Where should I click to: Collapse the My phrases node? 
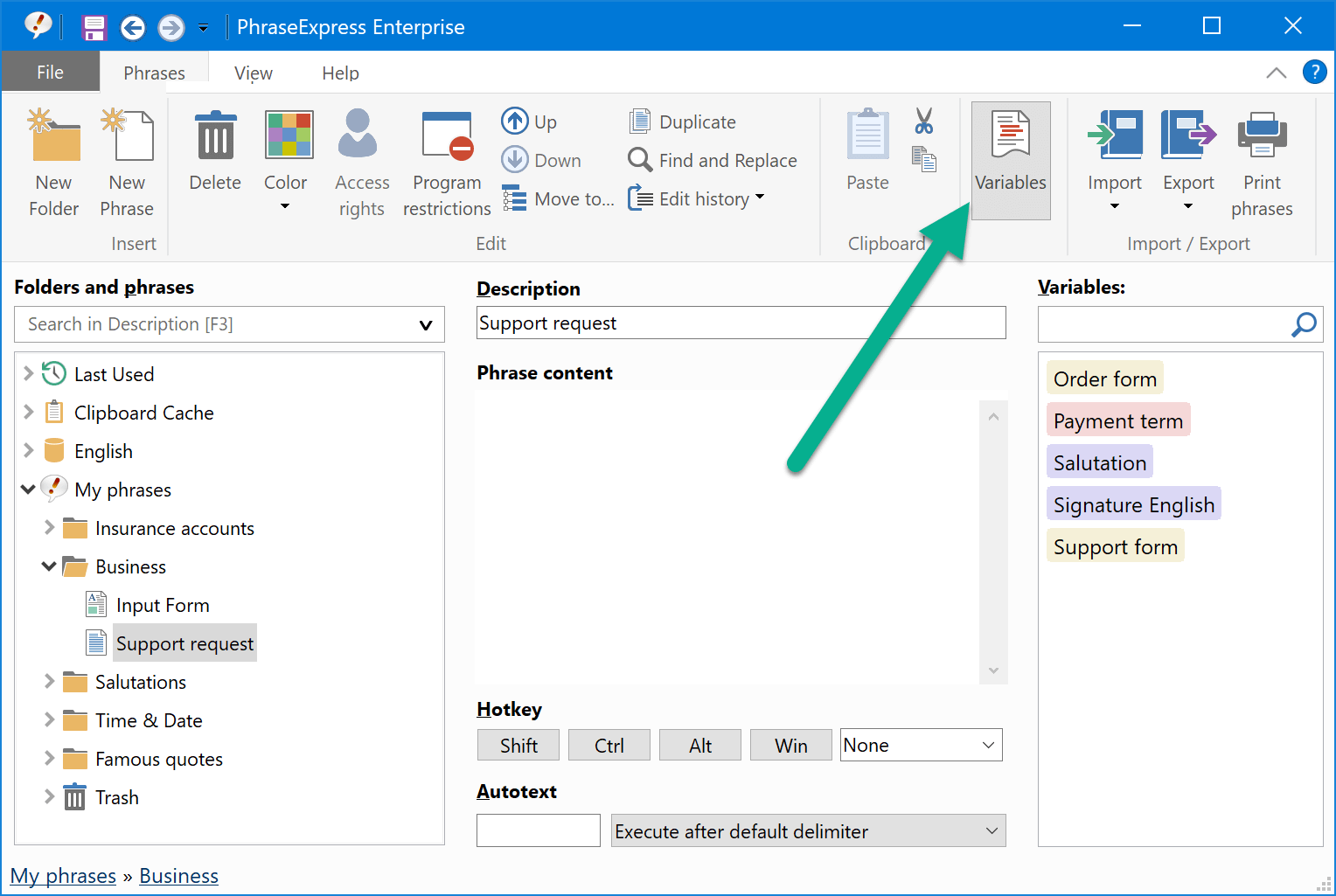tap(28, 490)
